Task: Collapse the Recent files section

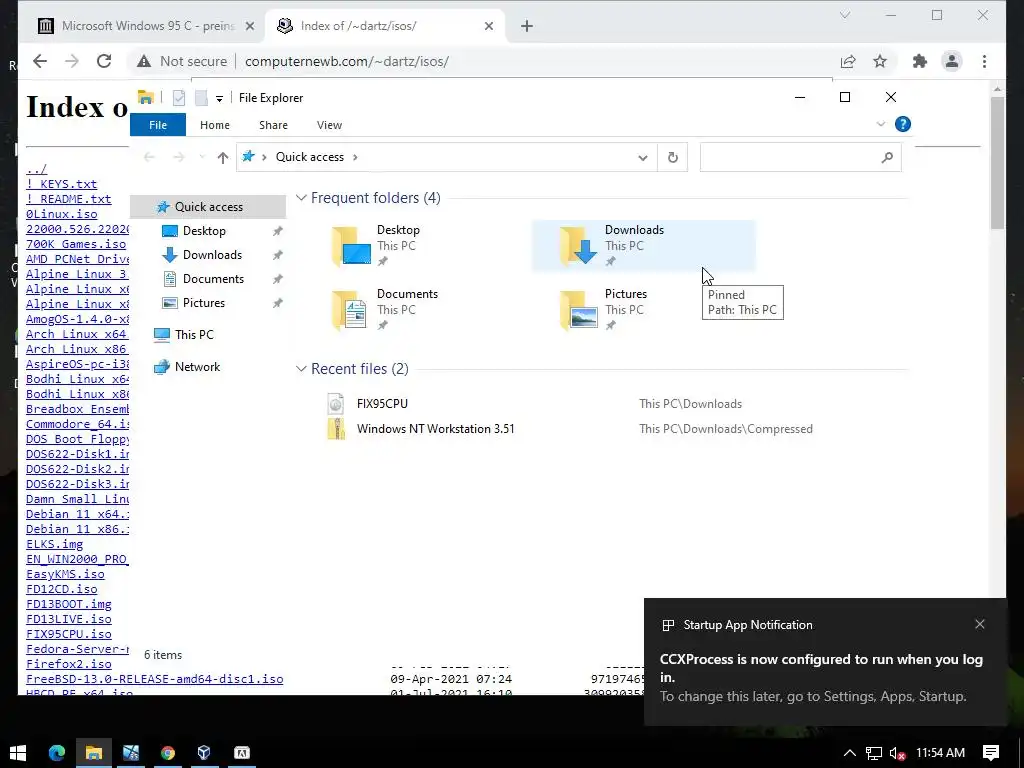Action: coord(301,369)
